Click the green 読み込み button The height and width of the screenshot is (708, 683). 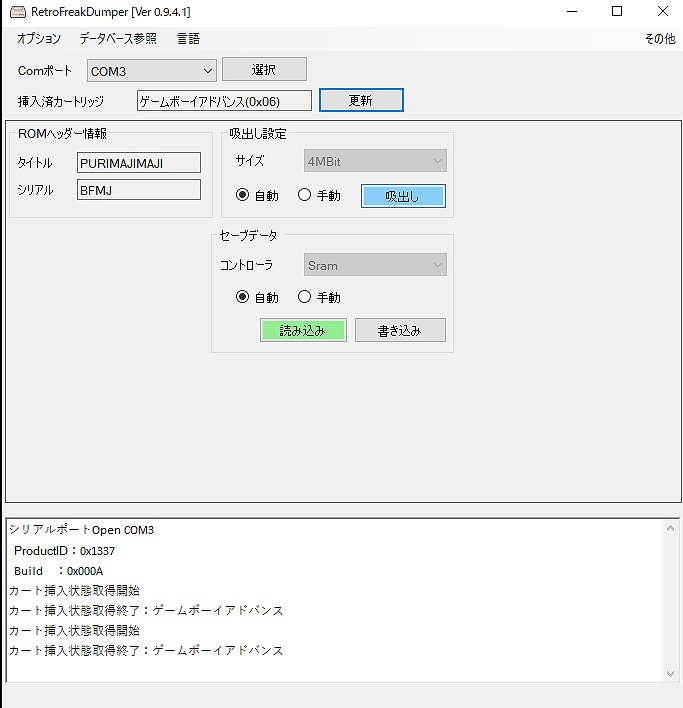click(x=303, y=330)
